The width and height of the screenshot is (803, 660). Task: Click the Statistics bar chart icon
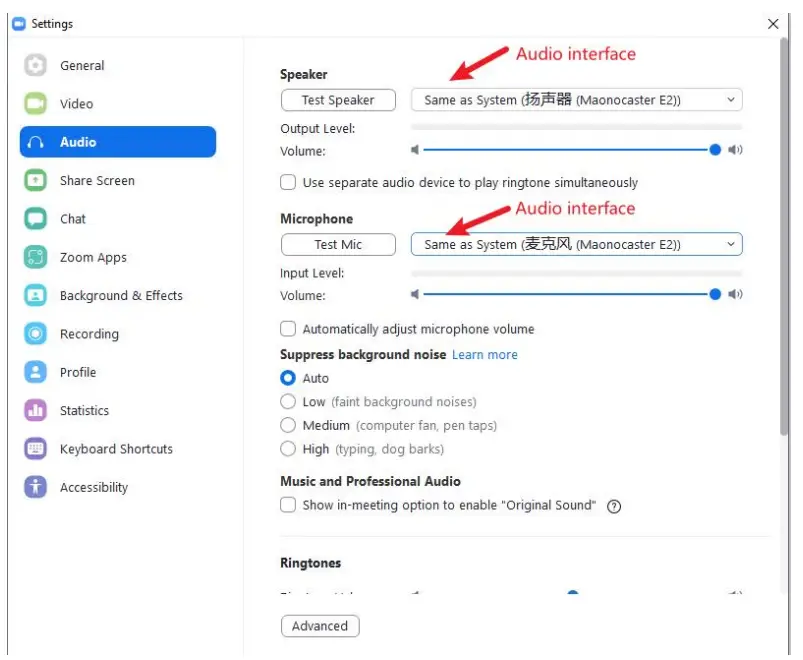point(36,411)
